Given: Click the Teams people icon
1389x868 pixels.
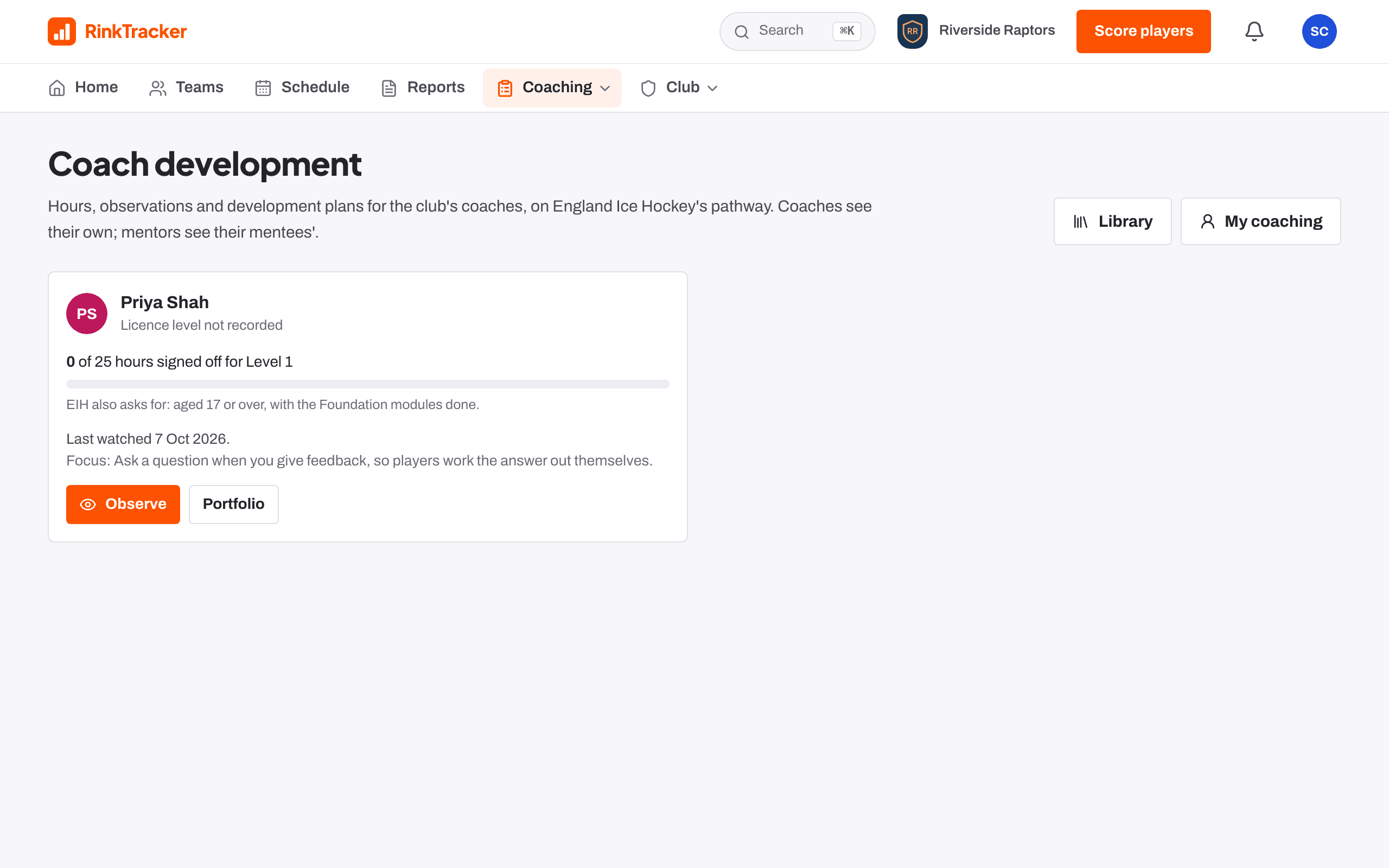Looking at the screenshot, I should click(x=158, y=88).
